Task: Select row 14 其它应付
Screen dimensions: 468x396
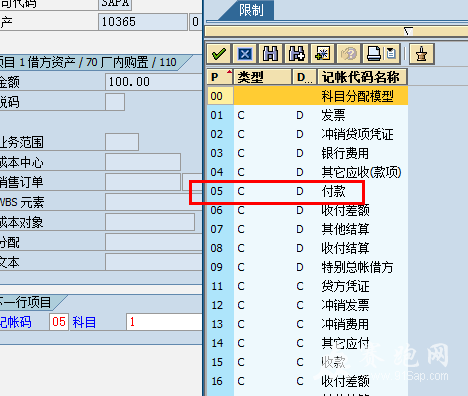Action: click(x=307, y=343)
